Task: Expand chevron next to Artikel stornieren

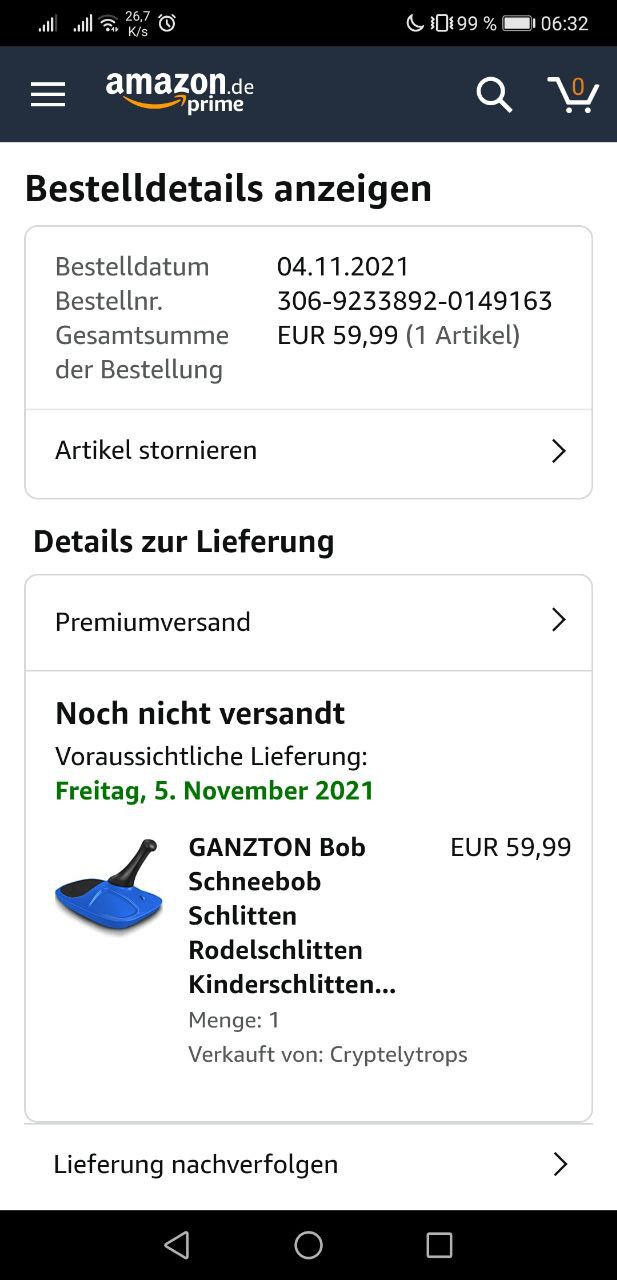Action: click(559, 451)
